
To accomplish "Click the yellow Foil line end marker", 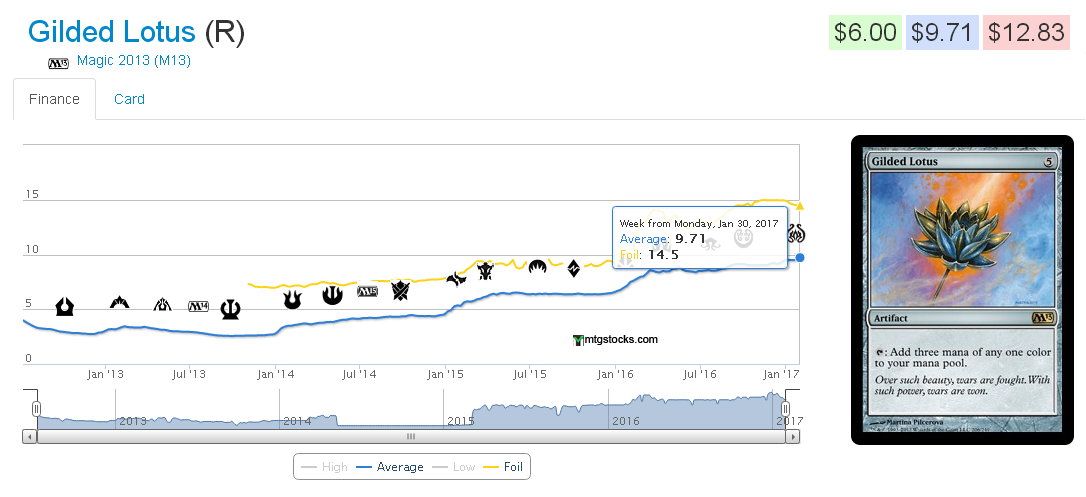I will pos(800,206).
